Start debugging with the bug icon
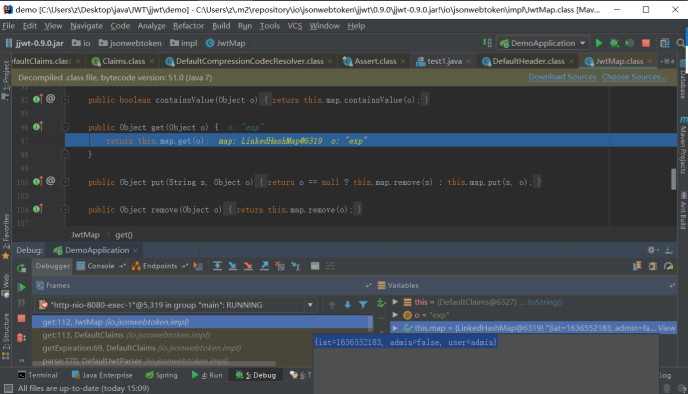Image resolution: width=688 pixels, height=394 pixels. tap(614, 43)
